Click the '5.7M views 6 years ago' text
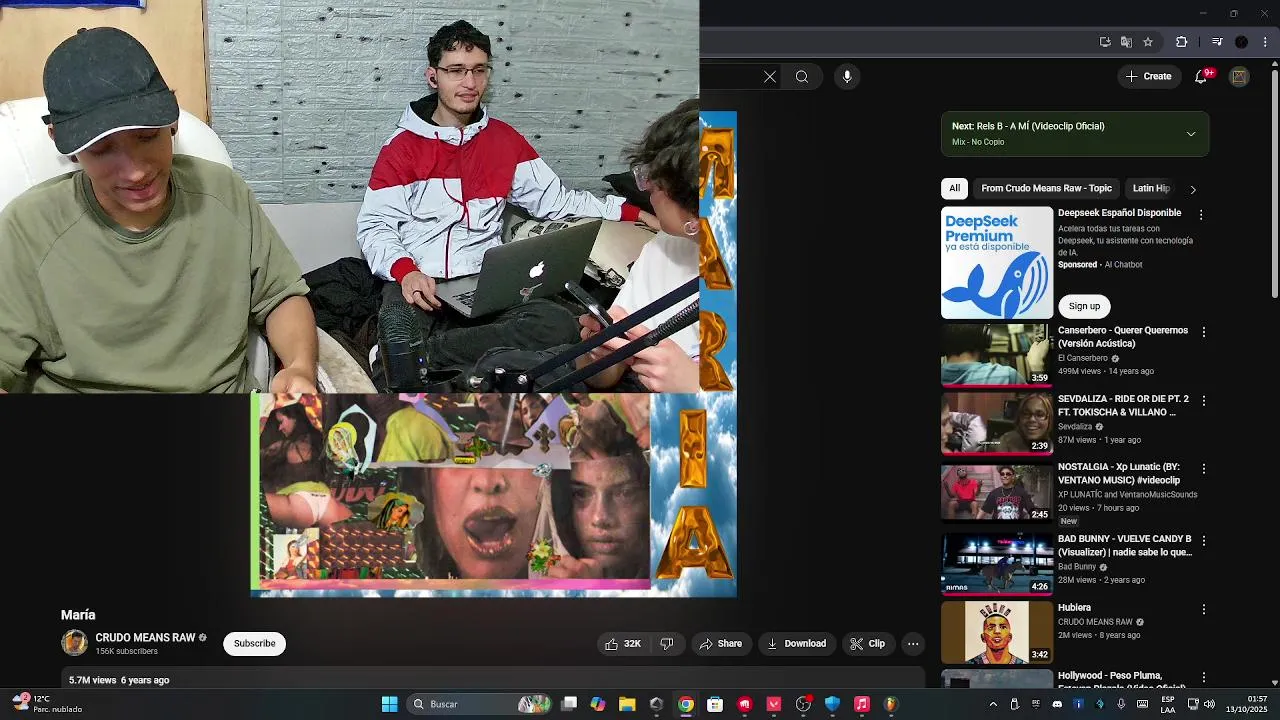 pos(119,680)
